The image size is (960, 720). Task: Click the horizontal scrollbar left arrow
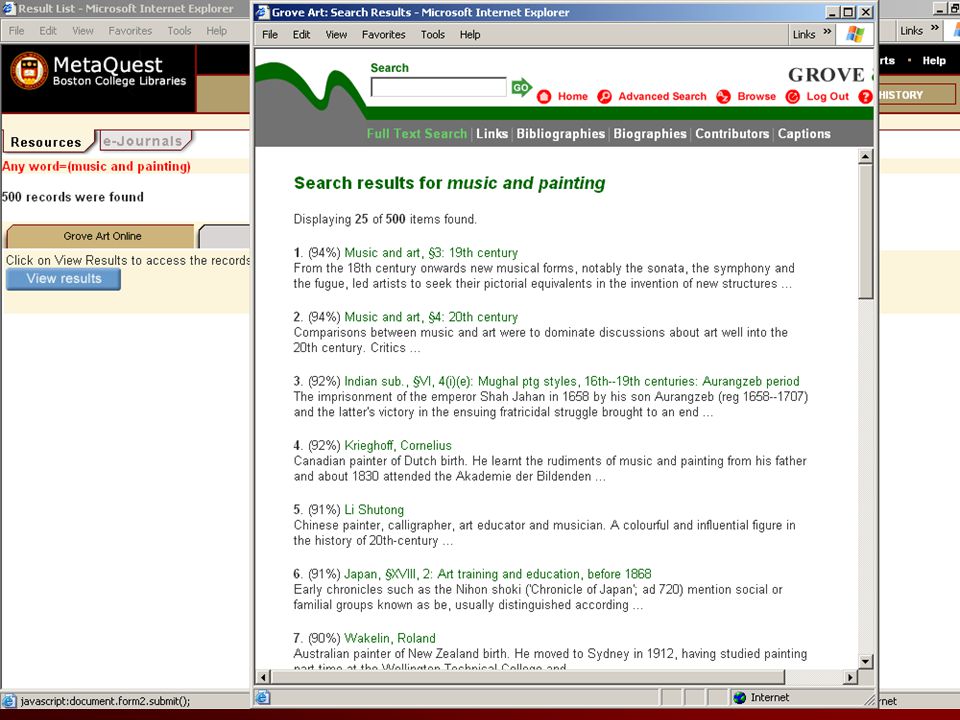(263, 677)
